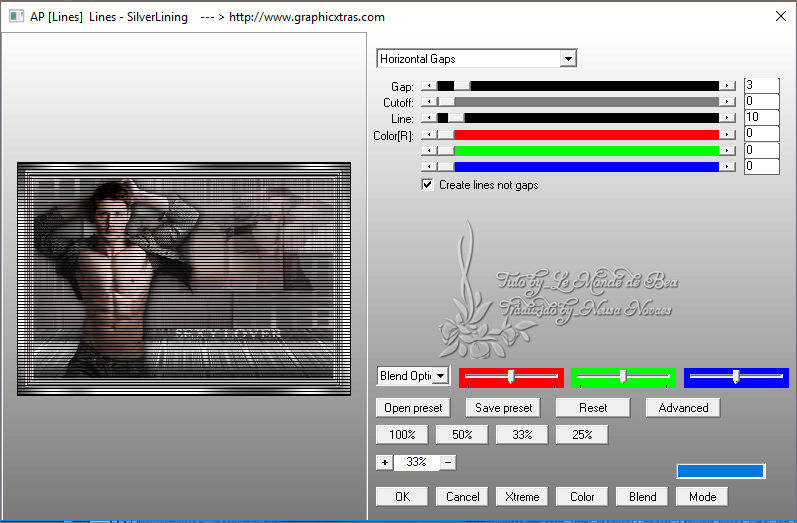The height and width of the screenshot is (523, 797).
Task: Click the blue color slider right arrow
Action: click(x=727, y=167)
